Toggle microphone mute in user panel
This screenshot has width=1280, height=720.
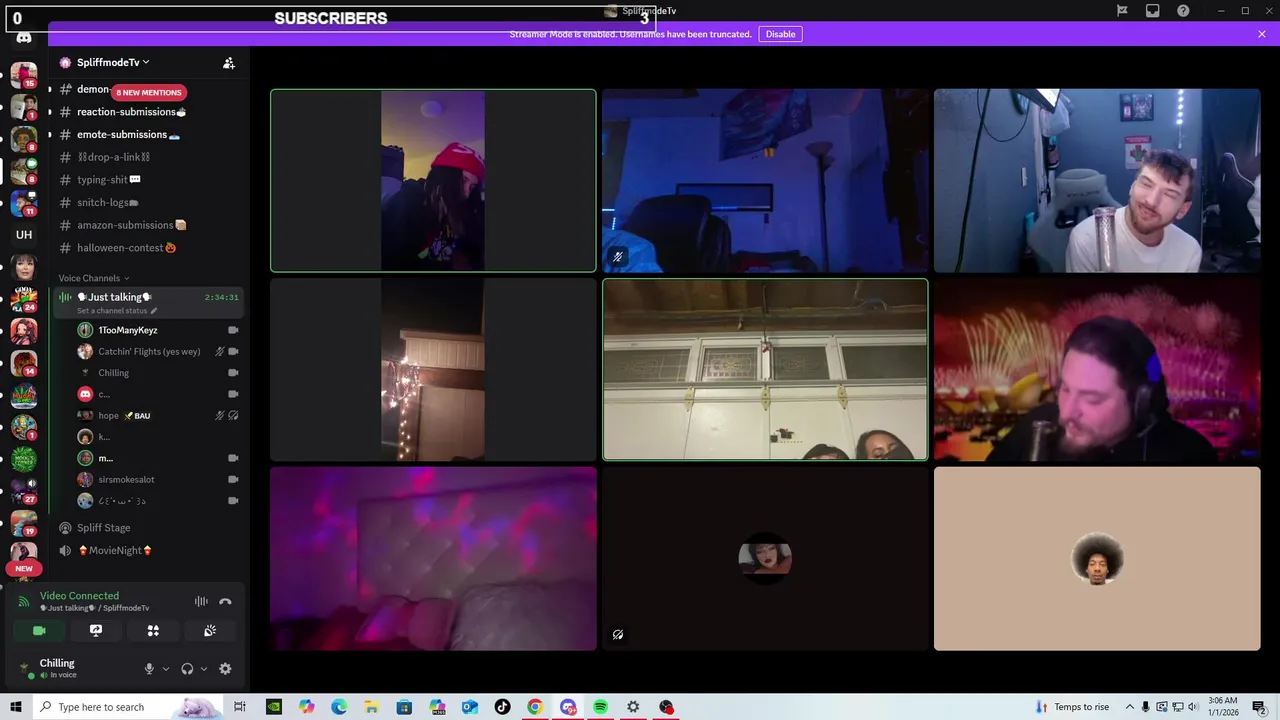pyautogui.click(x=149, y=669)
